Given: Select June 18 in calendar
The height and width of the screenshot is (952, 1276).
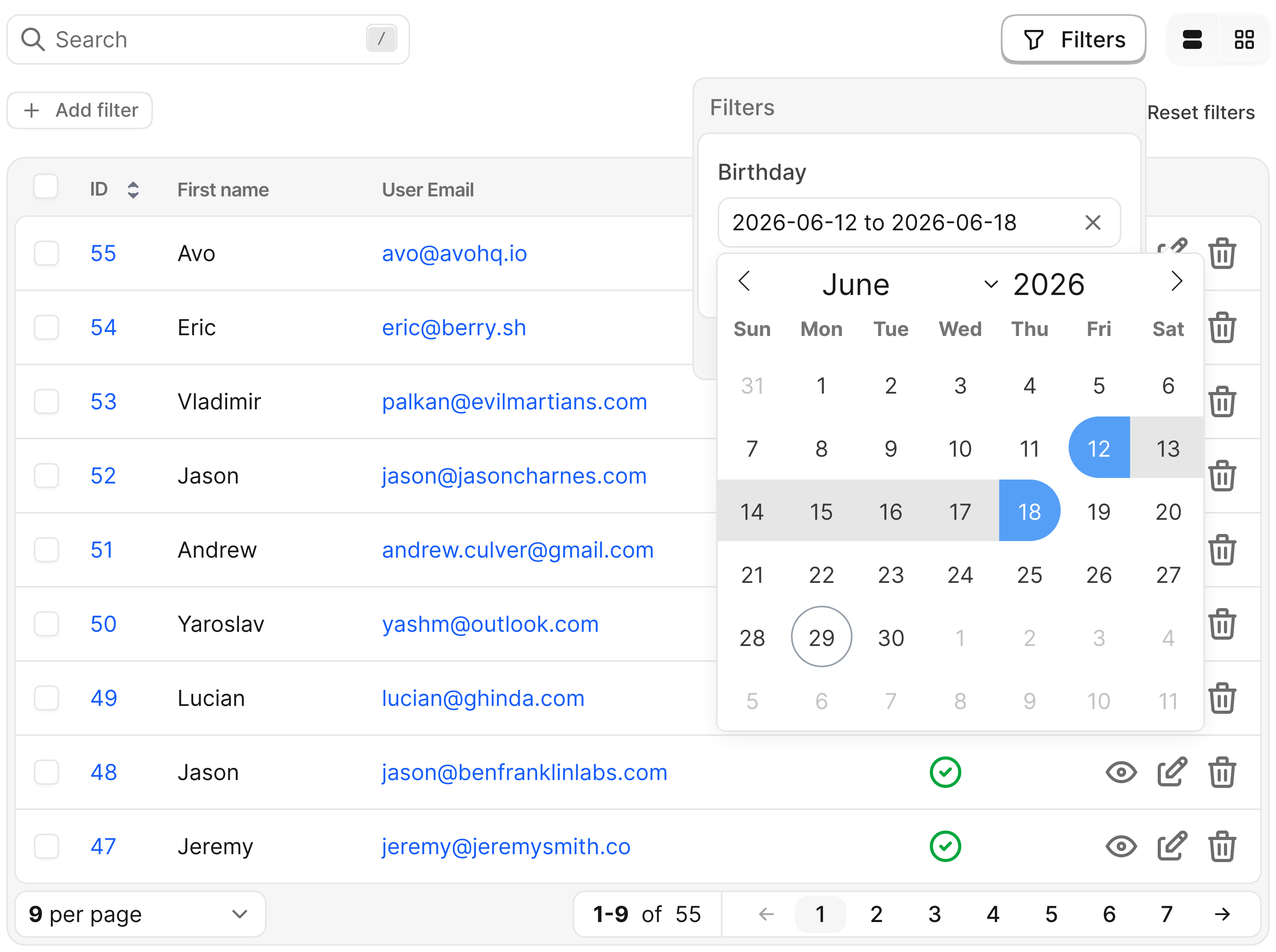Looking at the screenshot, I should point(1030,511).
